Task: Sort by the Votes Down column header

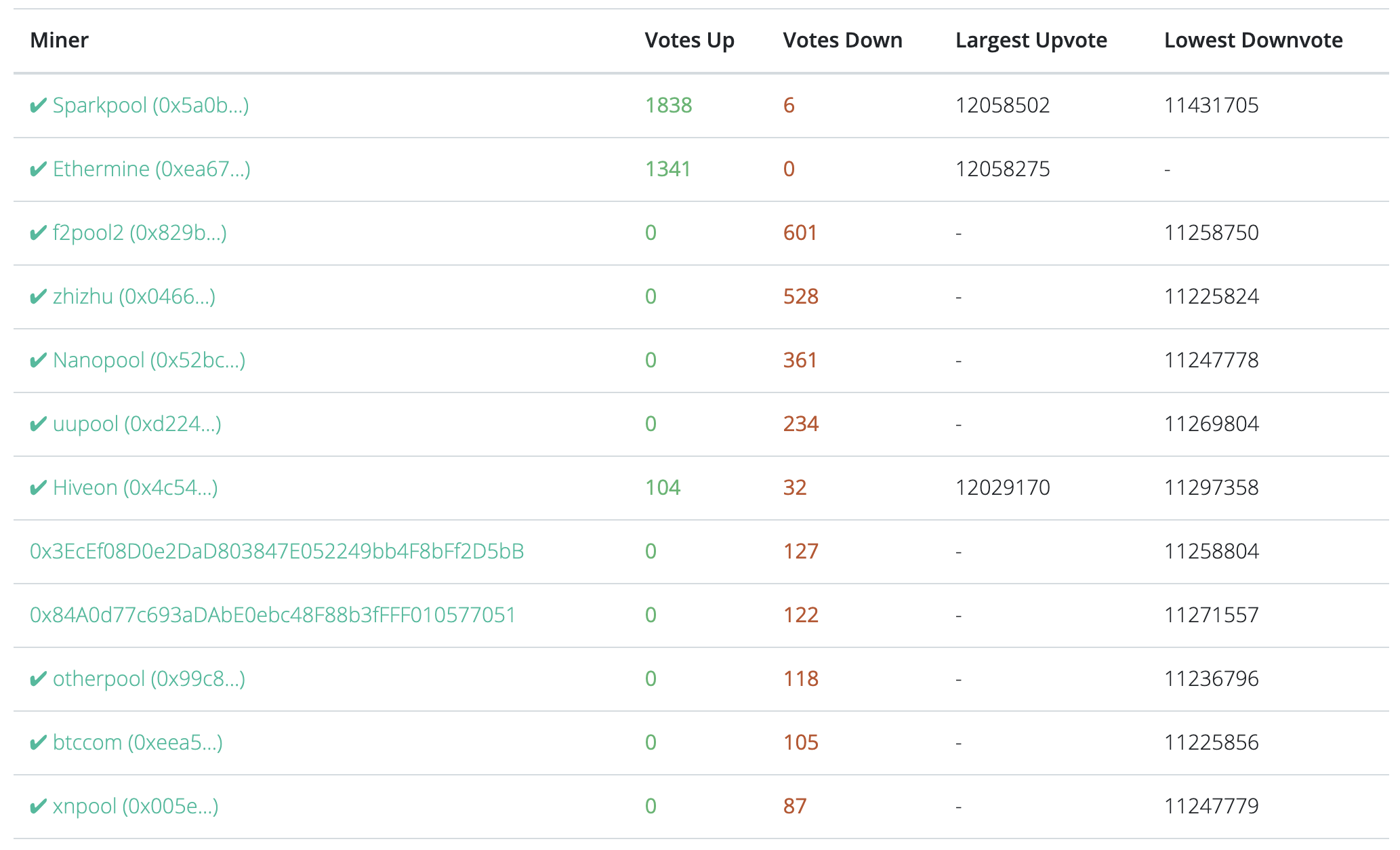Action: [x=843, y=41]
